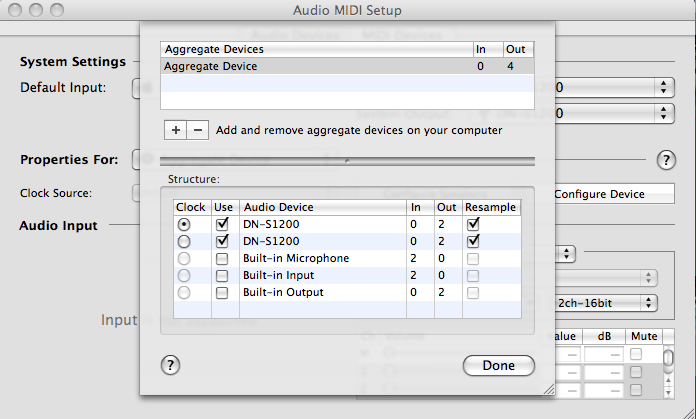Click the Aggregate Devices column header
Image resolution: width=696 pixels, height=419 pixels.
click(x=317, y=49)
